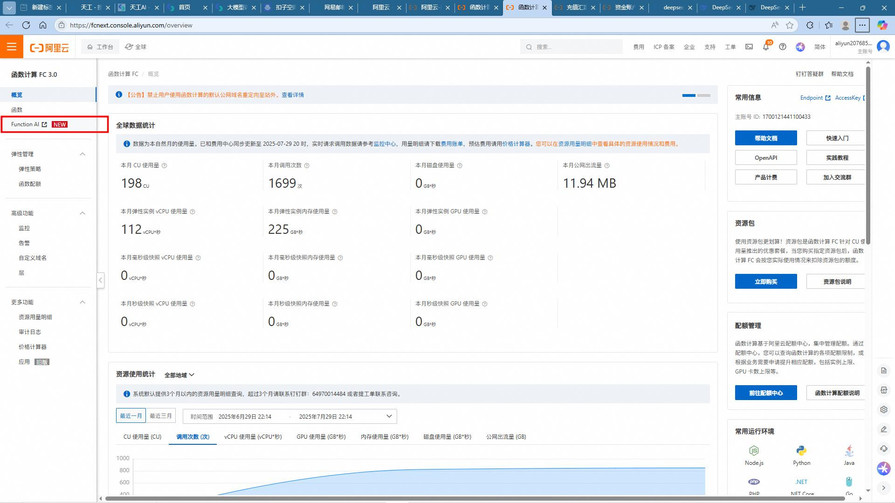The image size is (895, 503).
Task: Click info icon beside 本月调用次数
Action: click(307, 166)
